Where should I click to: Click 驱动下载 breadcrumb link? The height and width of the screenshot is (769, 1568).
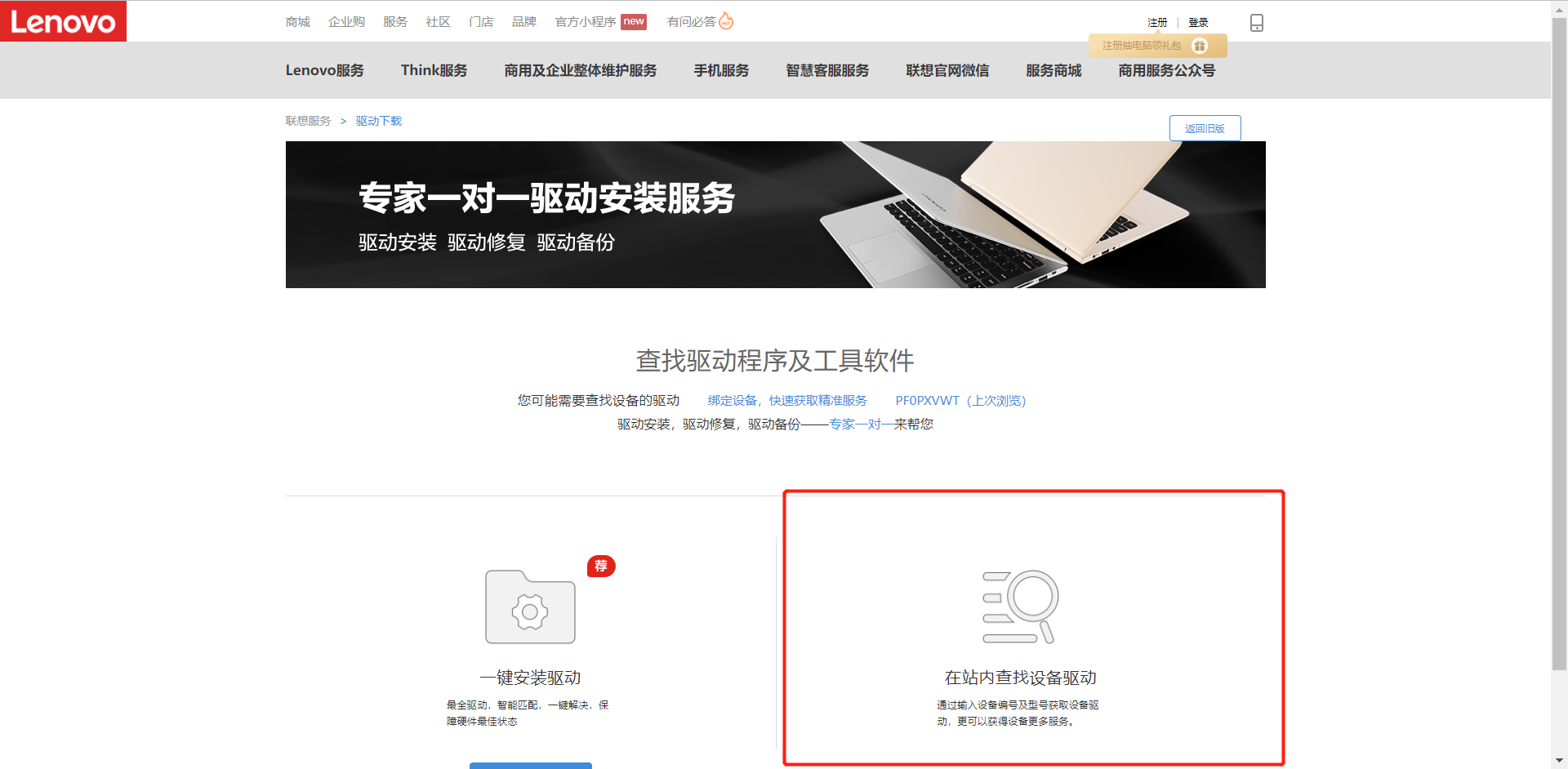tap(379, 121)
